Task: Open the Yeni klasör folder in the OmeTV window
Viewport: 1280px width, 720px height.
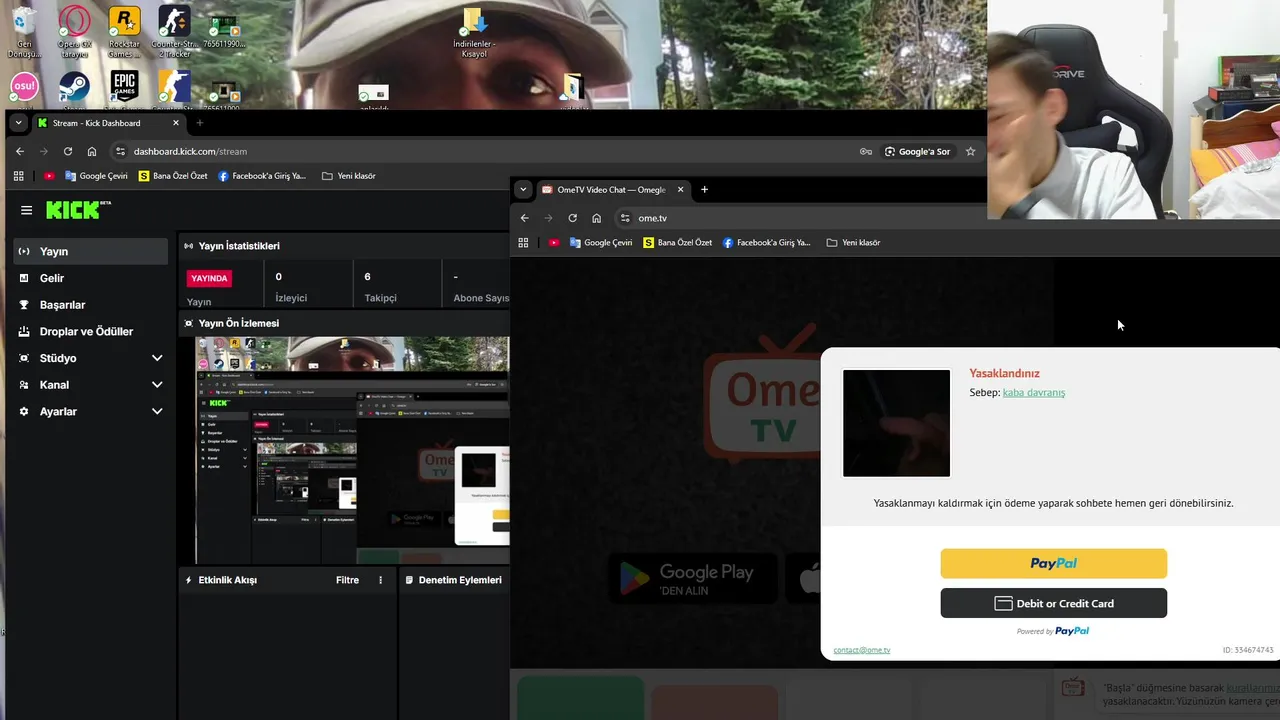Action: (x=853, y=242)
